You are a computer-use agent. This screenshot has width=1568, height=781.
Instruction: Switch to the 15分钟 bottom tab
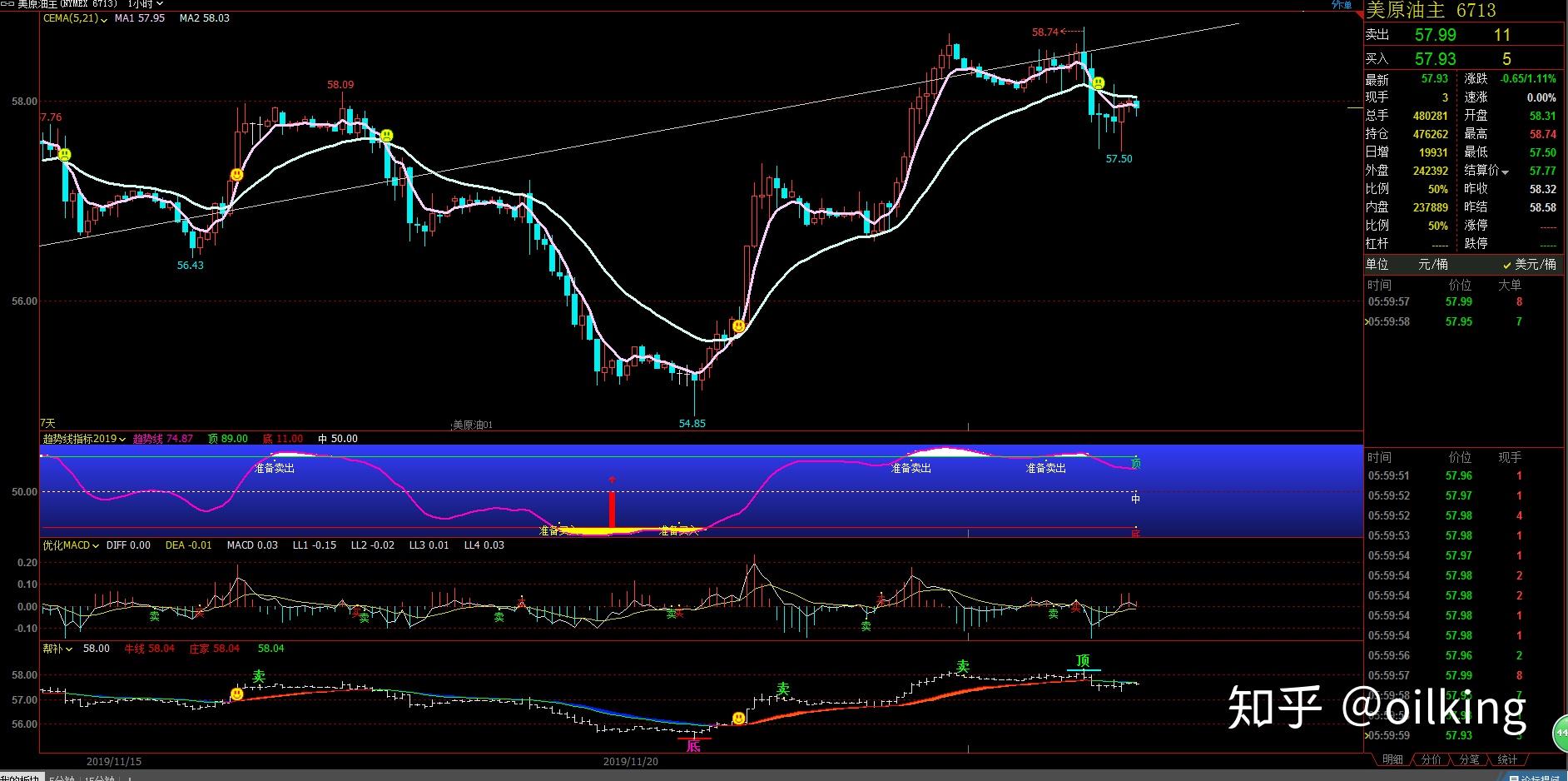pyautogui.click(x=100, y=778)
